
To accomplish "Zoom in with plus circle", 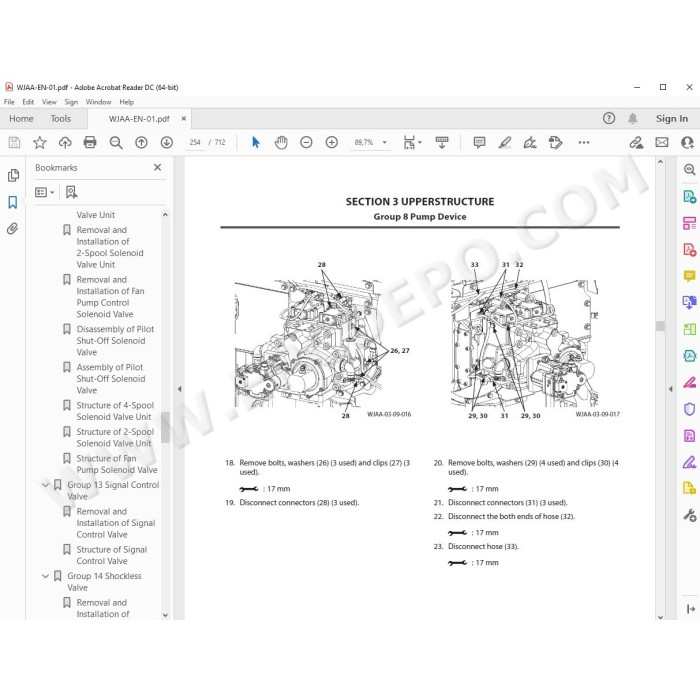I will tap(332, 142).
